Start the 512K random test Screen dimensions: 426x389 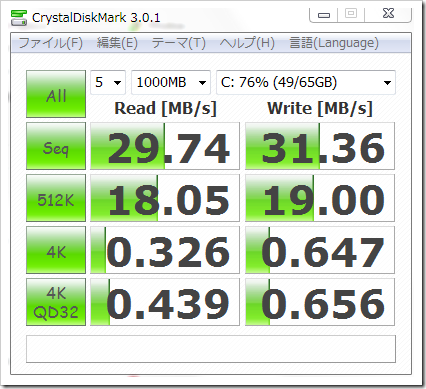(56, 198)
